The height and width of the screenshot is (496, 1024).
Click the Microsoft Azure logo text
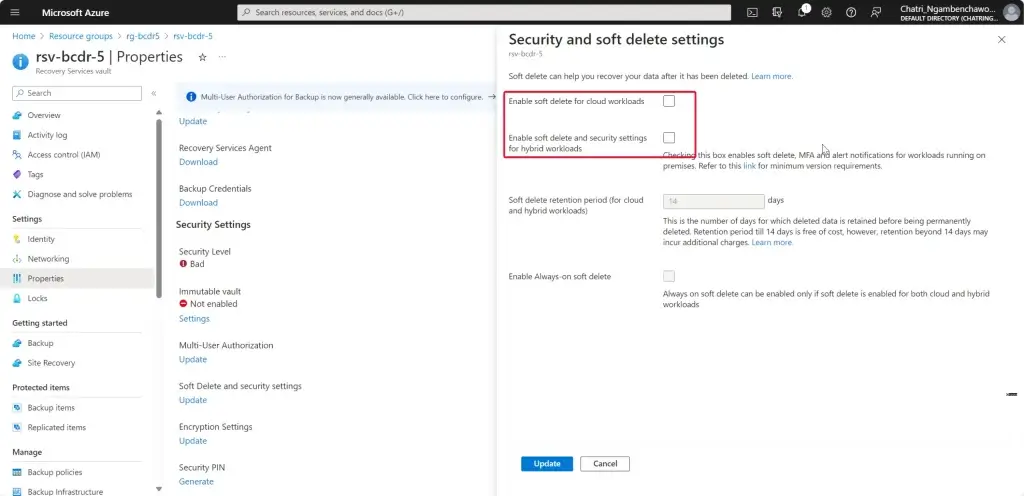76,12
